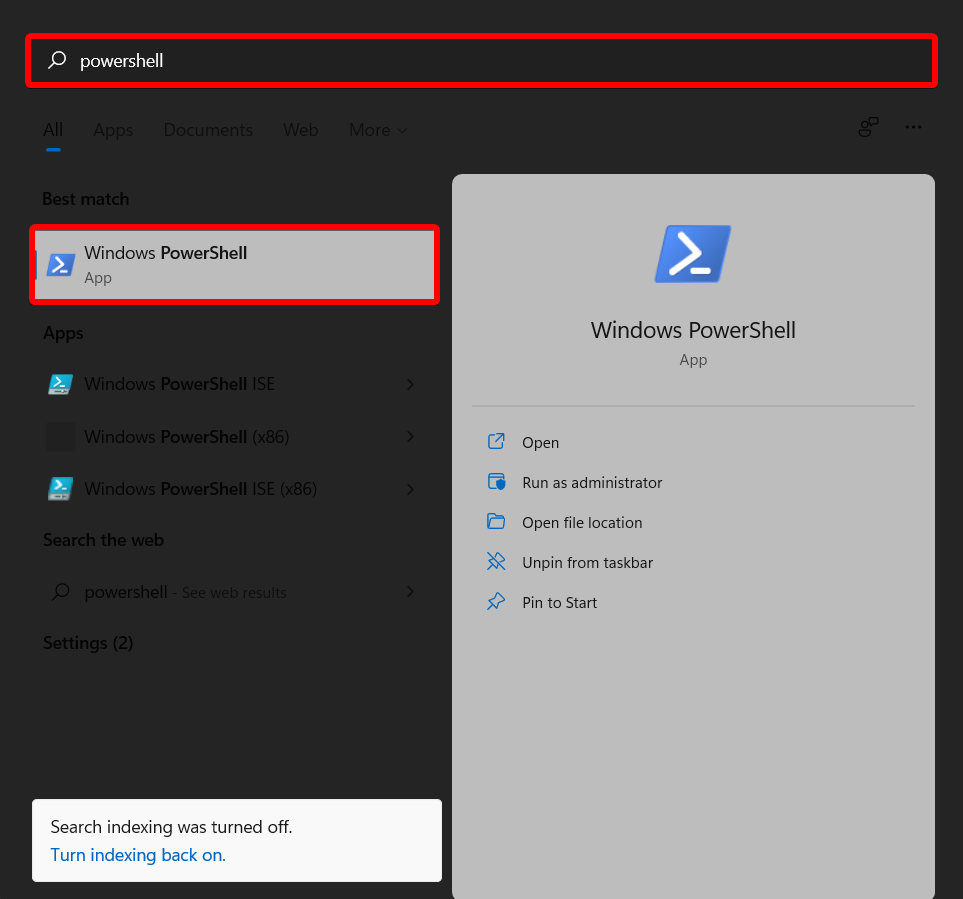The height and width of the screenshot is (899, 963).
Task: Choose Unpin from taskbar
Action: tap(587, 562)
